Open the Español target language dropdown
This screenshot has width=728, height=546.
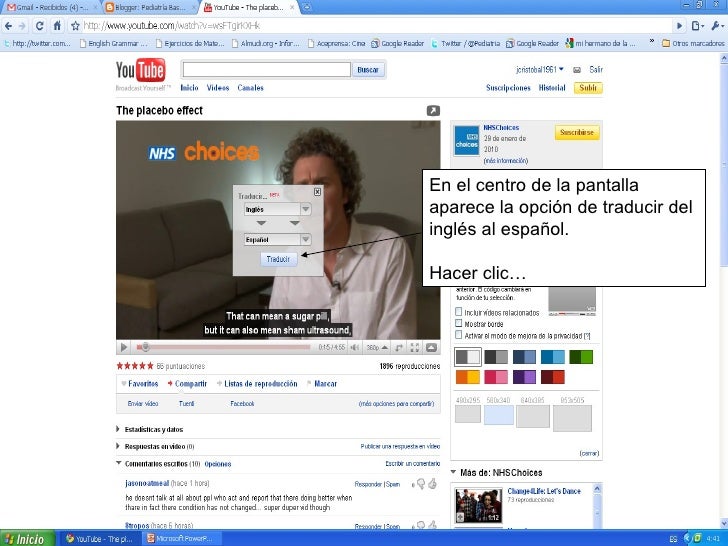click(x=278, y=240)
